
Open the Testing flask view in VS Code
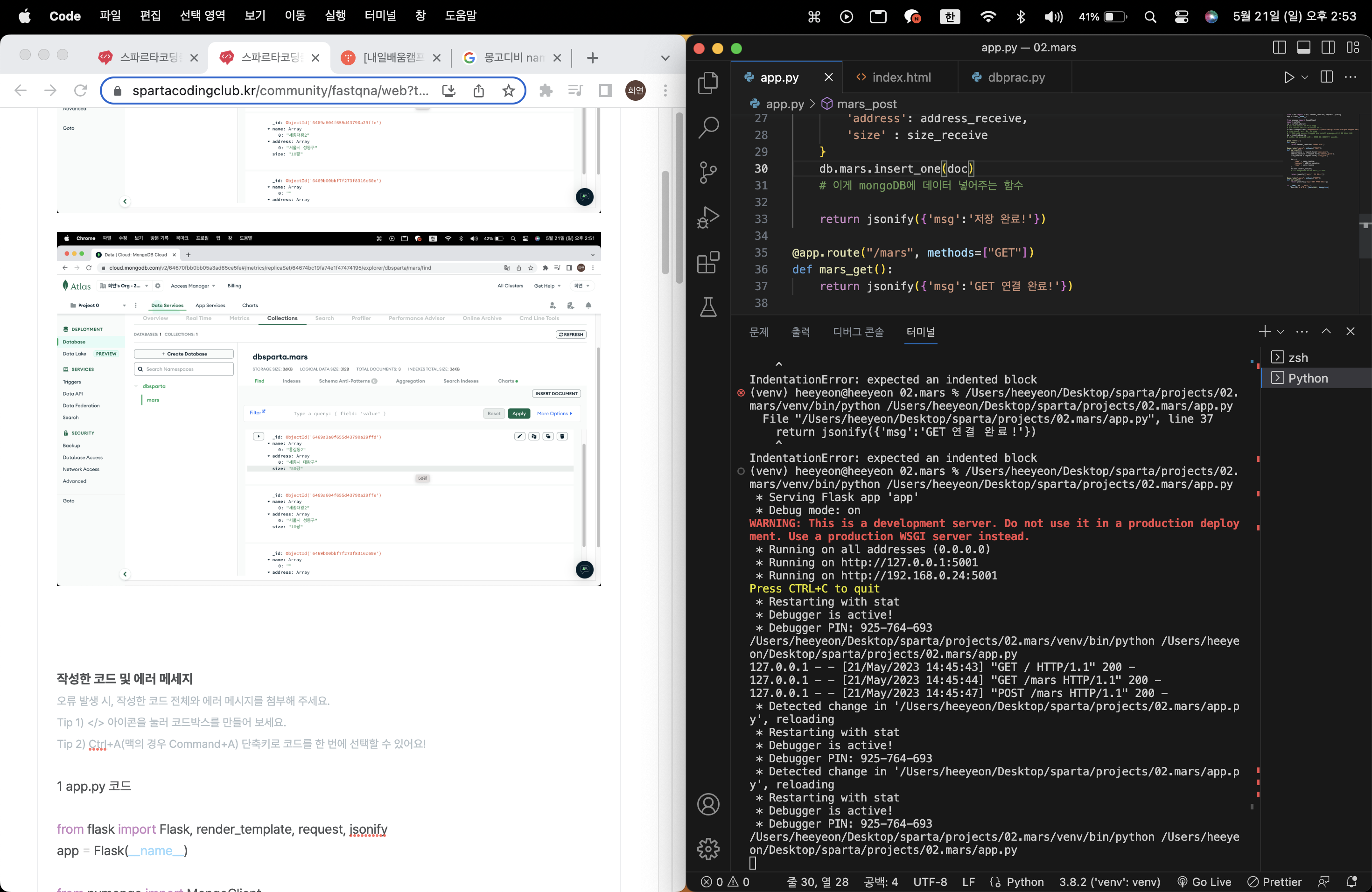[708, 307]
